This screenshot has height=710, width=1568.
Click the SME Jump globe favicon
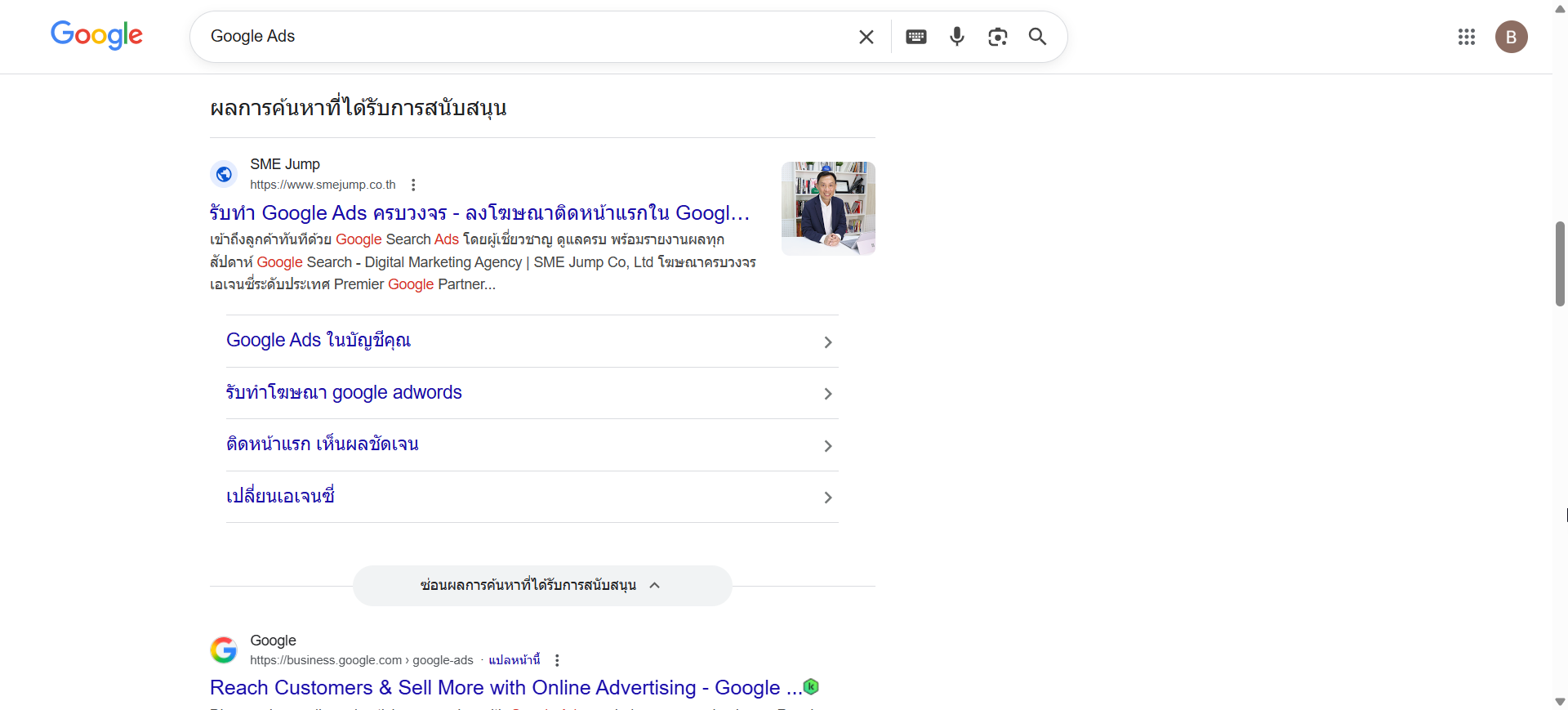point(224,174)
